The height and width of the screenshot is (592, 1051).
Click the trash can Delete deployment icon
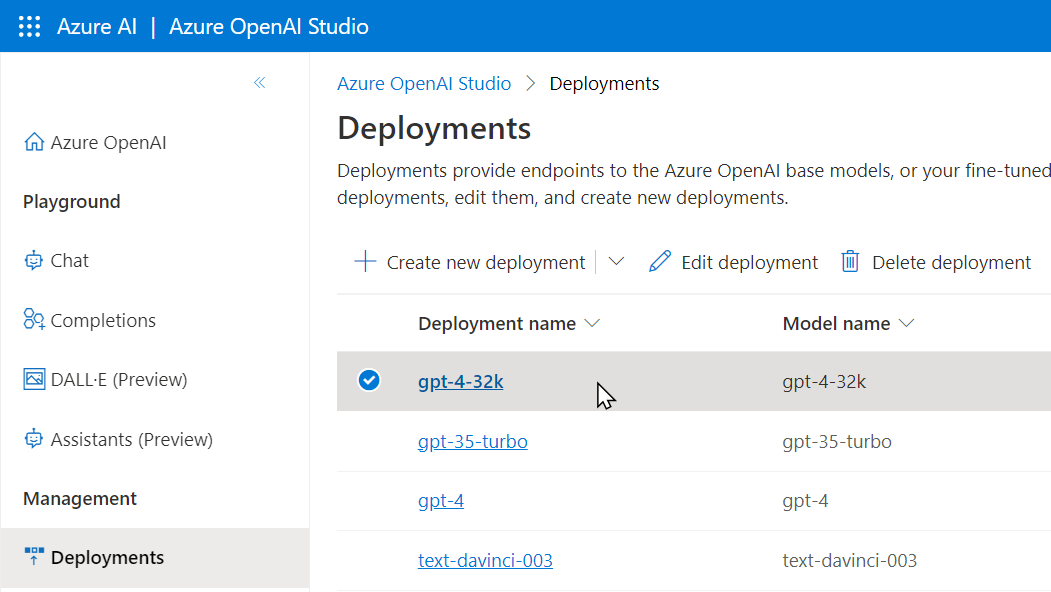pos(850,261)
